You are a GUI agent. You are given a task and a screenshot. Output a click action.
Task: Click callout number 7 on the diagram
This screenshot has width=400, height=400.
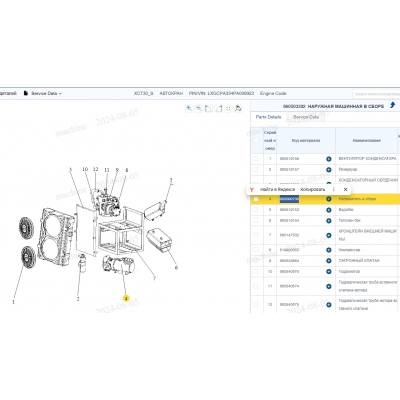[x=154, y=279]
